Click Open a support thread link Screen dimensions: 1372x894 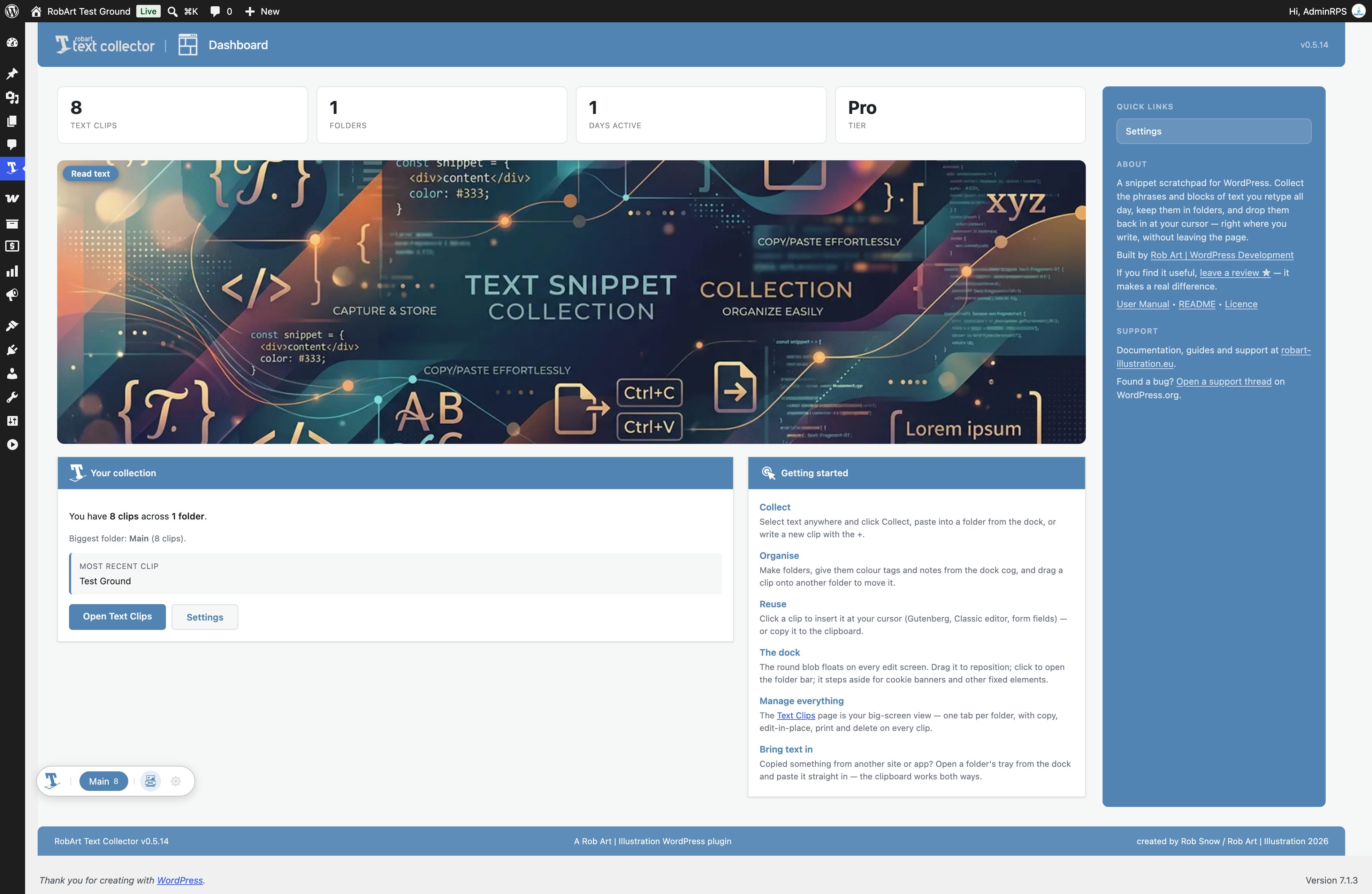click(1223, 382)
